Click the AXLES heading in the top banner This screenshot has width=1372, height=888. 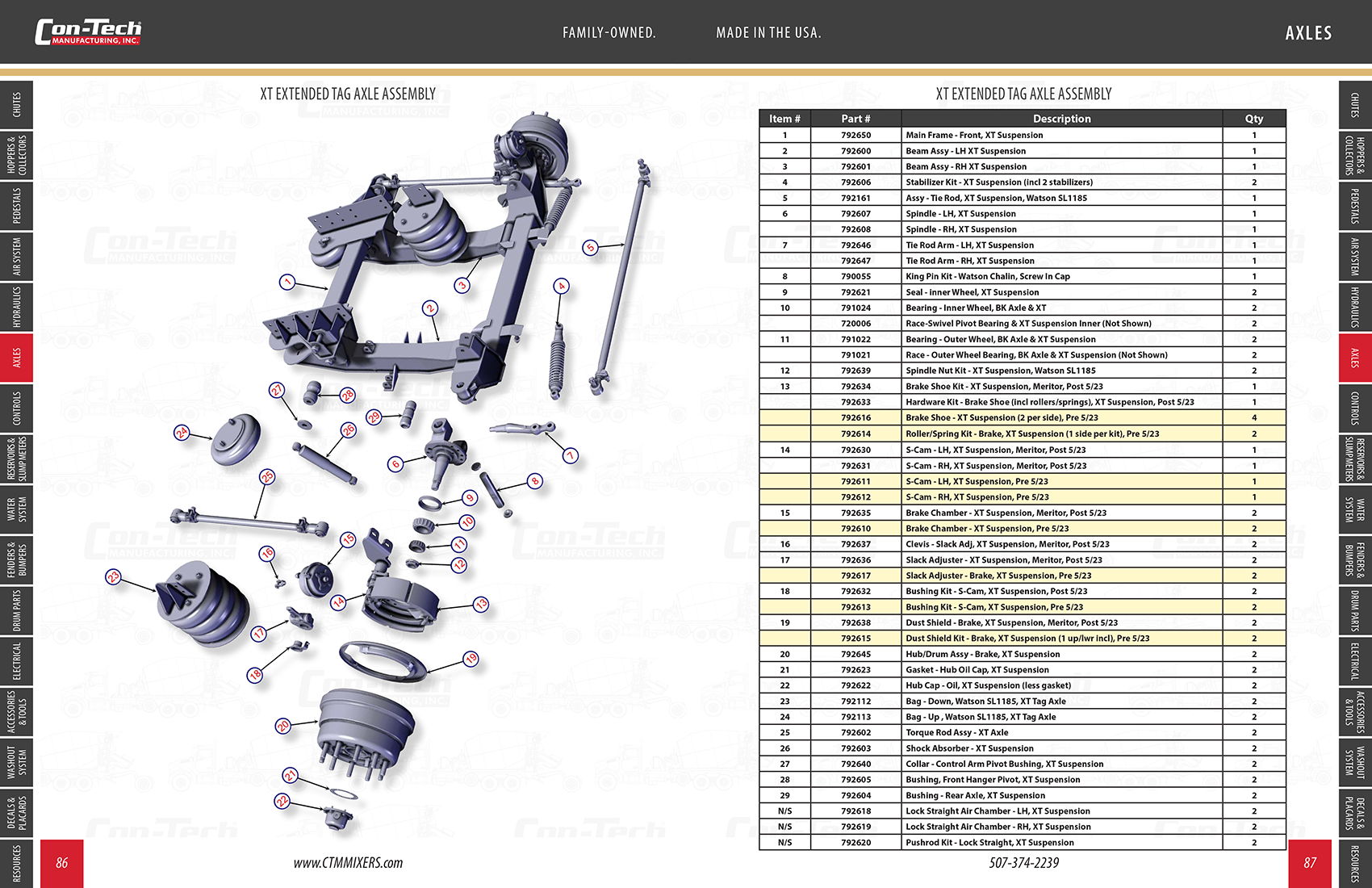(1309, 32)
